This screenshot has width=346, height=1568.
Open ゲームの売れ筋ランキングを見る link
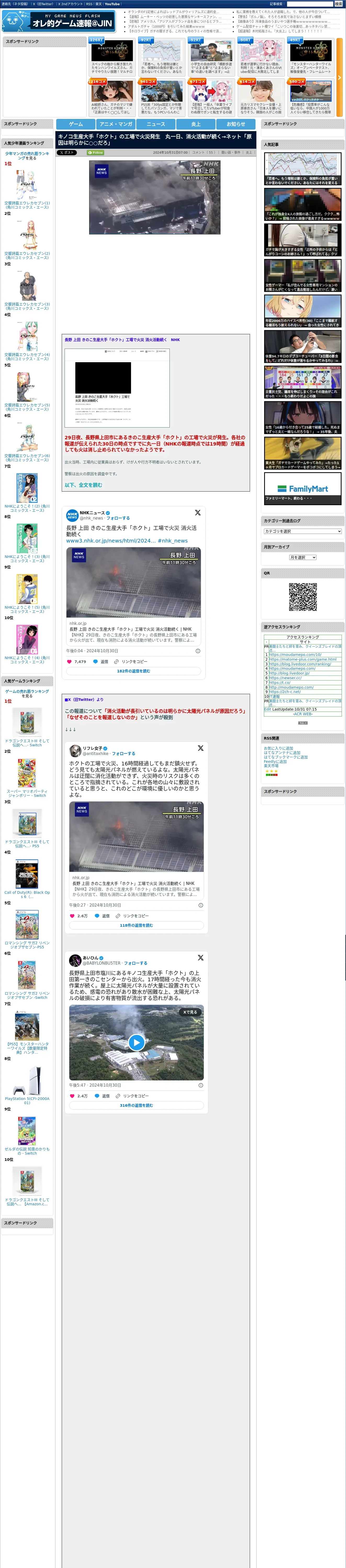27,694
